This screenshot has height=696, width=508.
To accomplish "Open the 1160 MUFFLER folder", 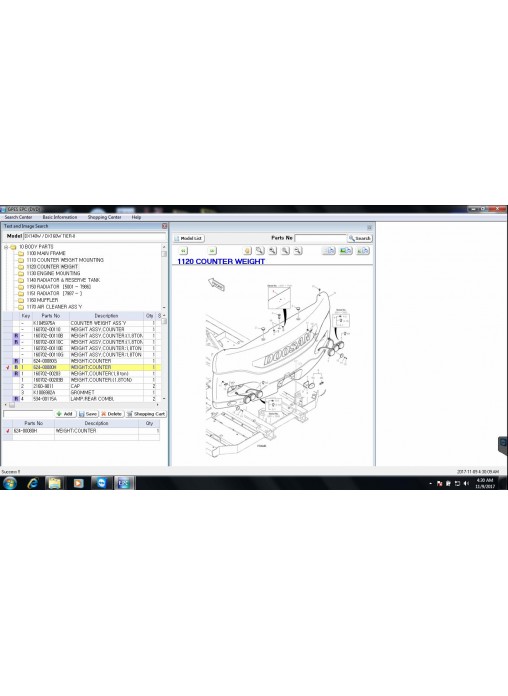I will pyautogui.click(x=42, y=300).
